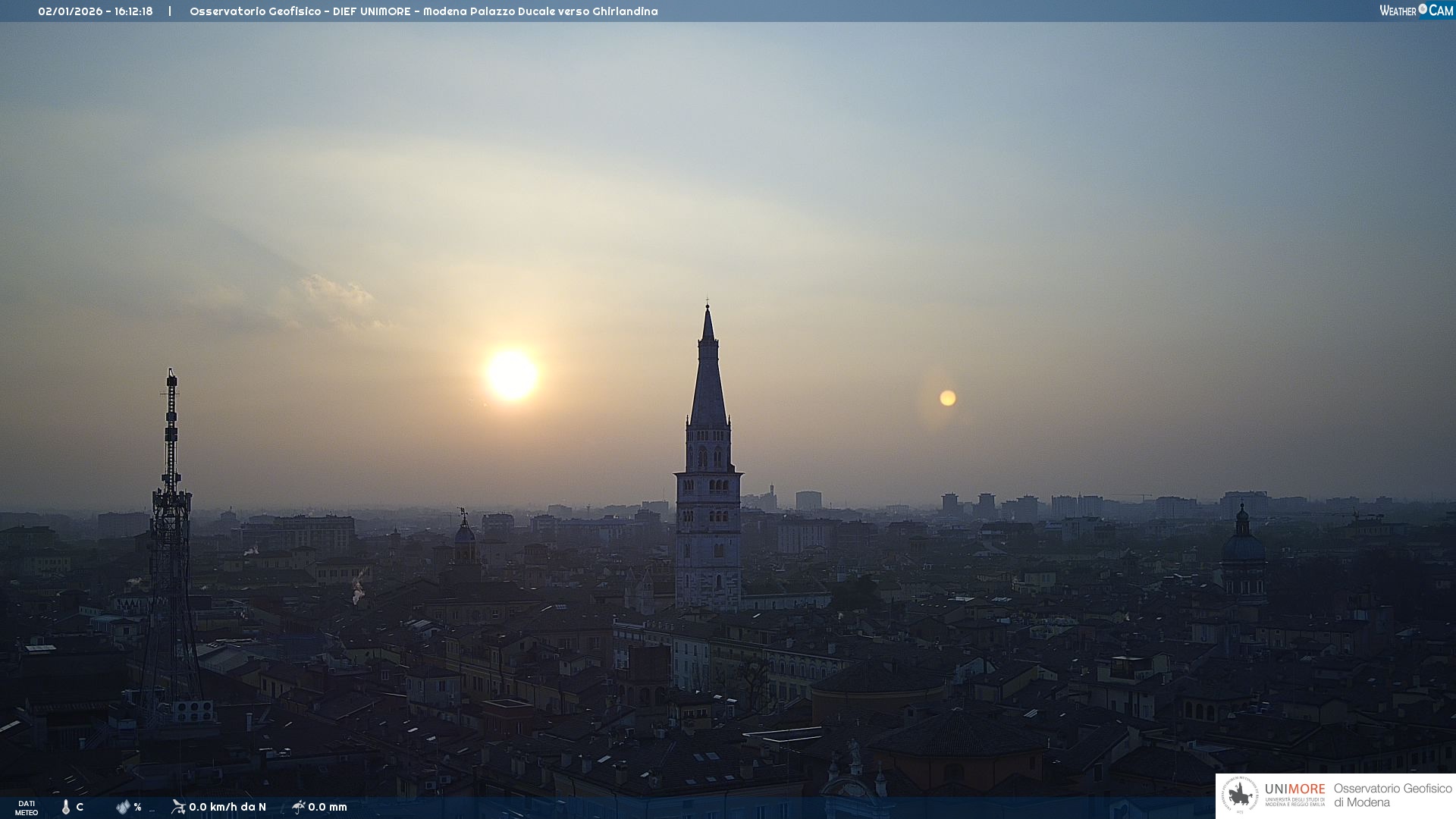Click the bright sun in the sky
This screenshot has height=819, width=1456.
click(x=512, y=375)
